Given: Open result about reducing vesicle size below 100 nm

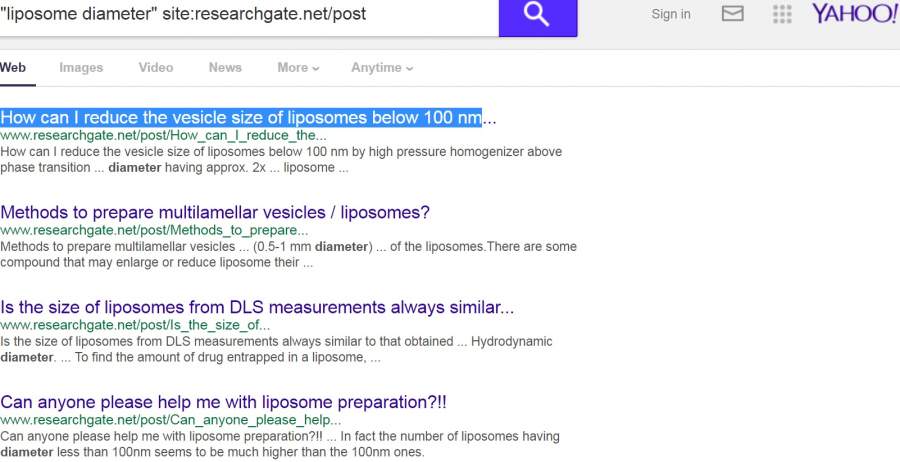Looking at the screenshot, I should (x=248, y=118).
